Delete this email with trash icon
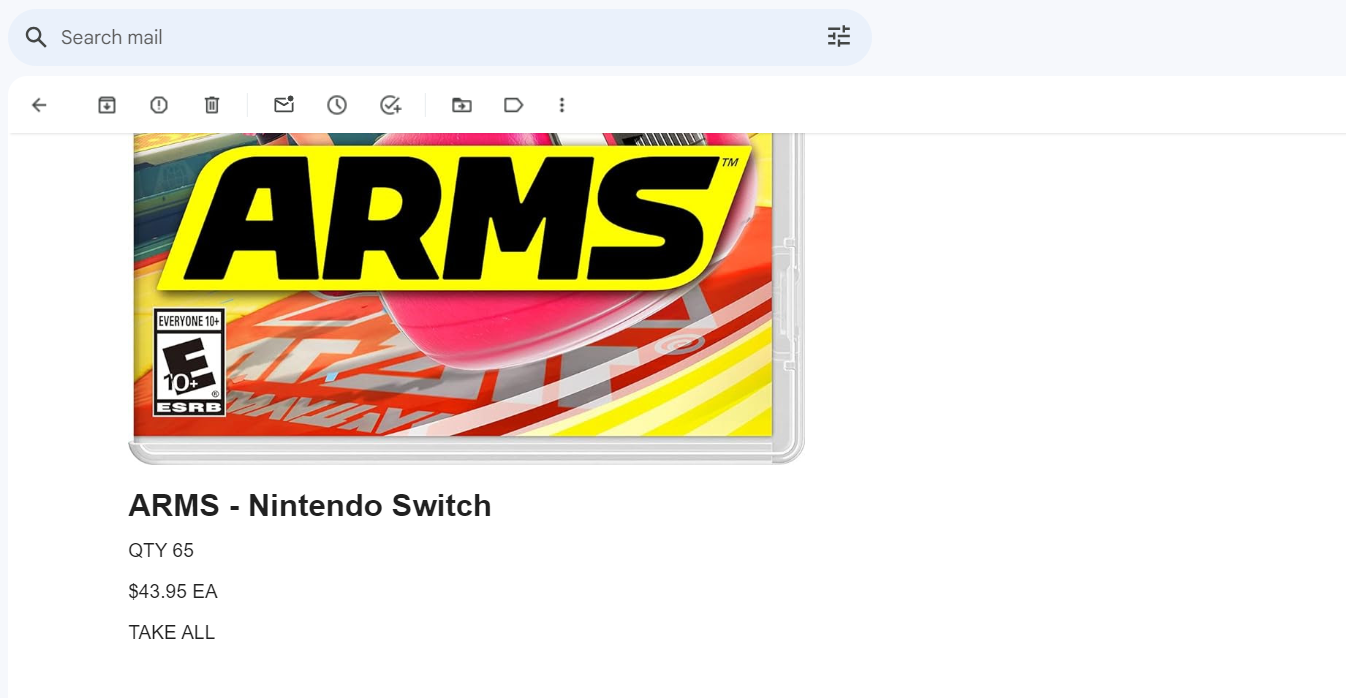This screenshot has width=1346, height=698. [212, 105]
